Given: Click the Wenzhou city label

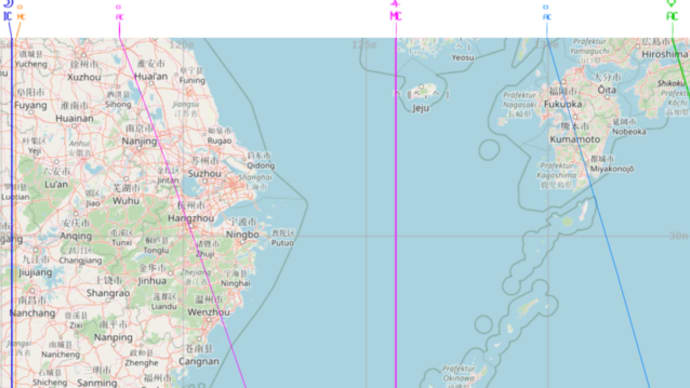Looking at the screenshot, I should click(209, 312).
